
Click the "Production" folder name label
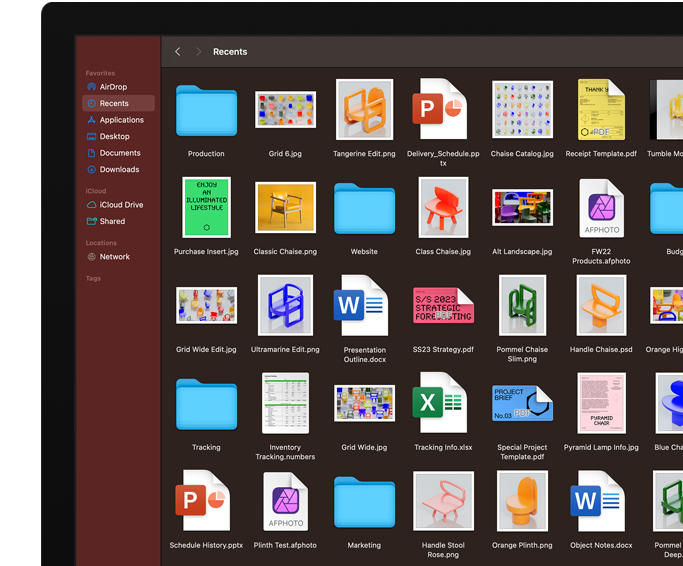tap(206, 153)
